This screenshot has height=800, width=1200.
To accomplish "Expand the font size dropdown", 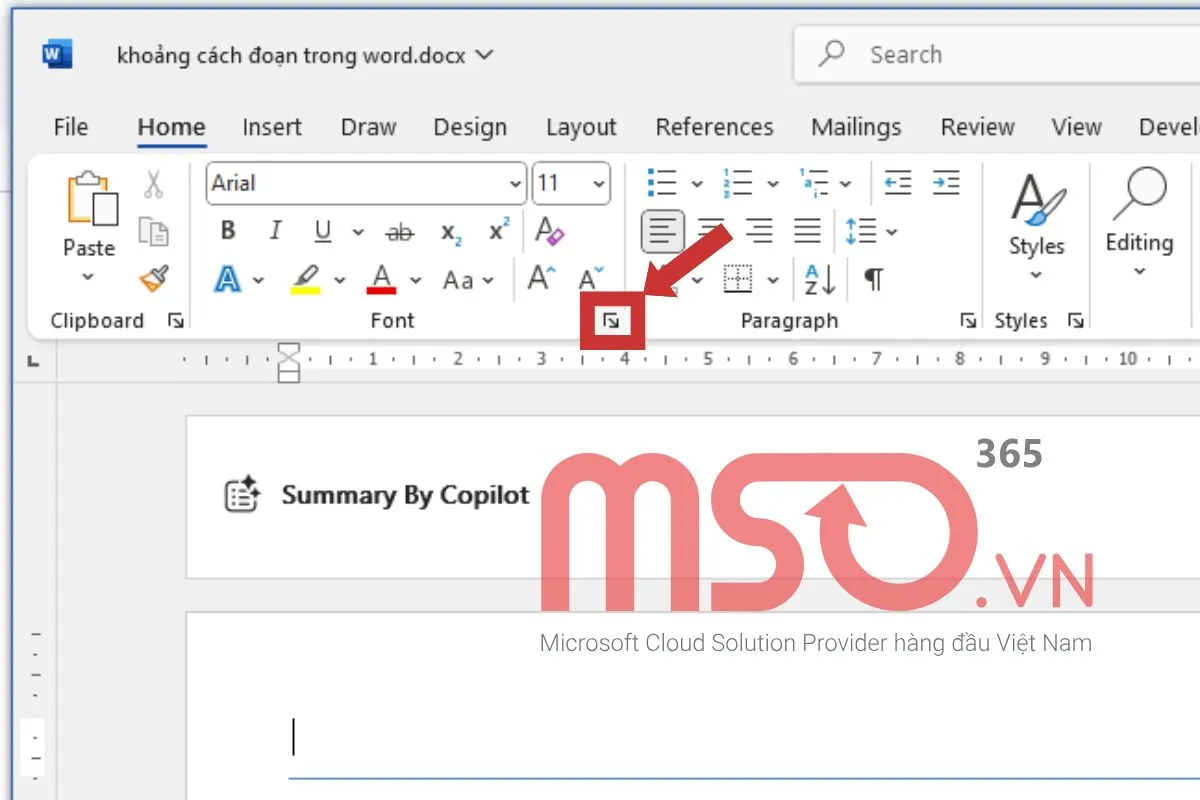I will (598, 184).
